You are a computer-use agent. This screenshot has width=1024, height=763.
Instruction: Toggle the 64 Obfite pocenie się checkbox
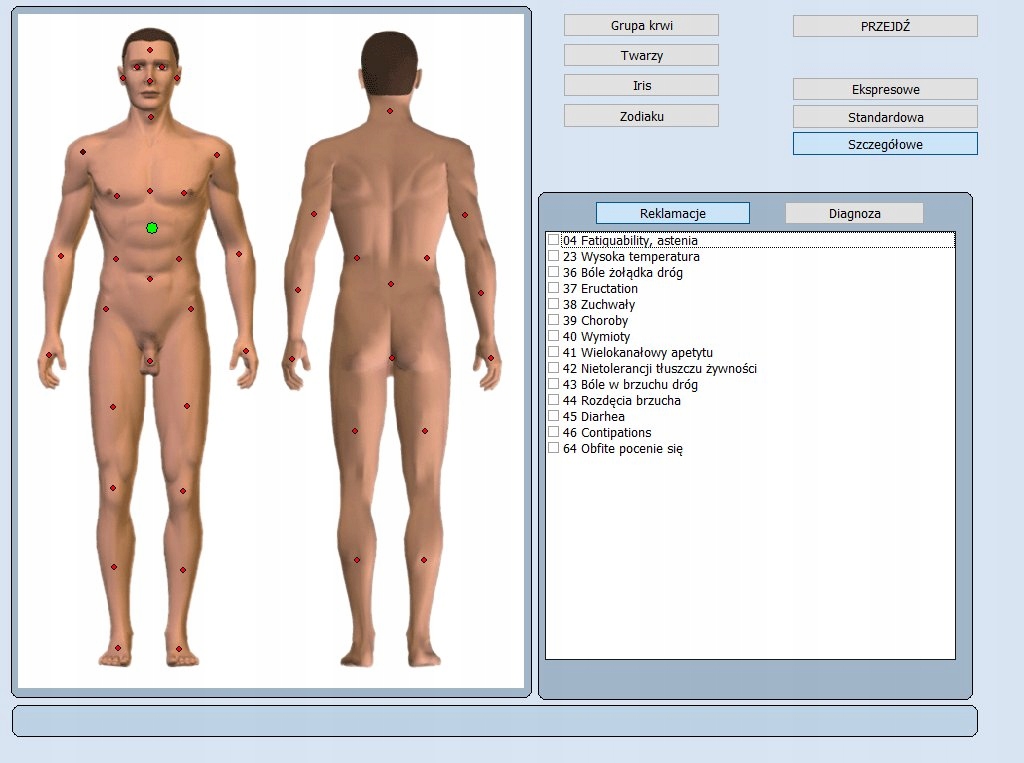(x=553, y=448)
